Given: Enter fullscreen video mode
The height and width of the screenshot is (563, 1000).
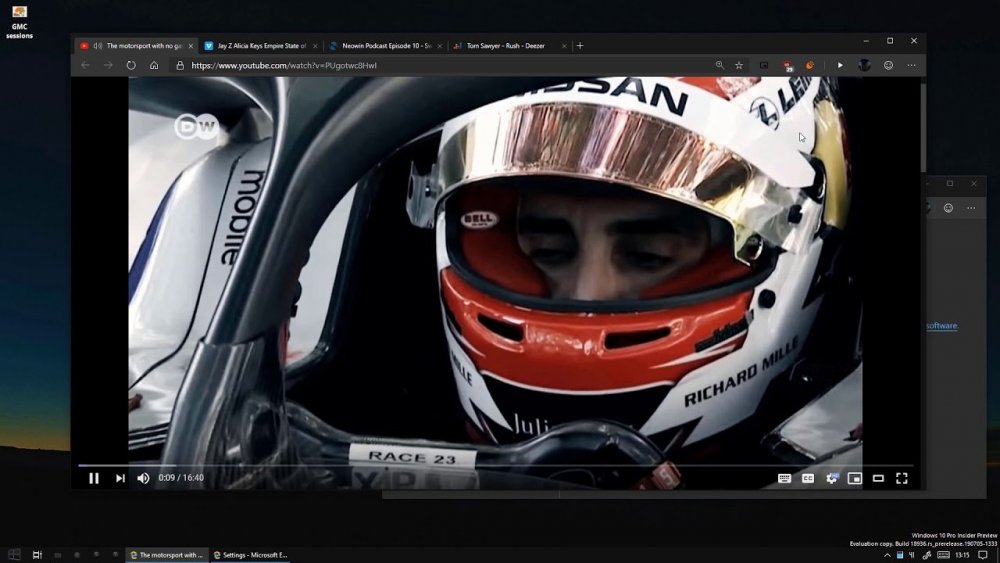Looking at the screenshot, I should tap(902, 478).
